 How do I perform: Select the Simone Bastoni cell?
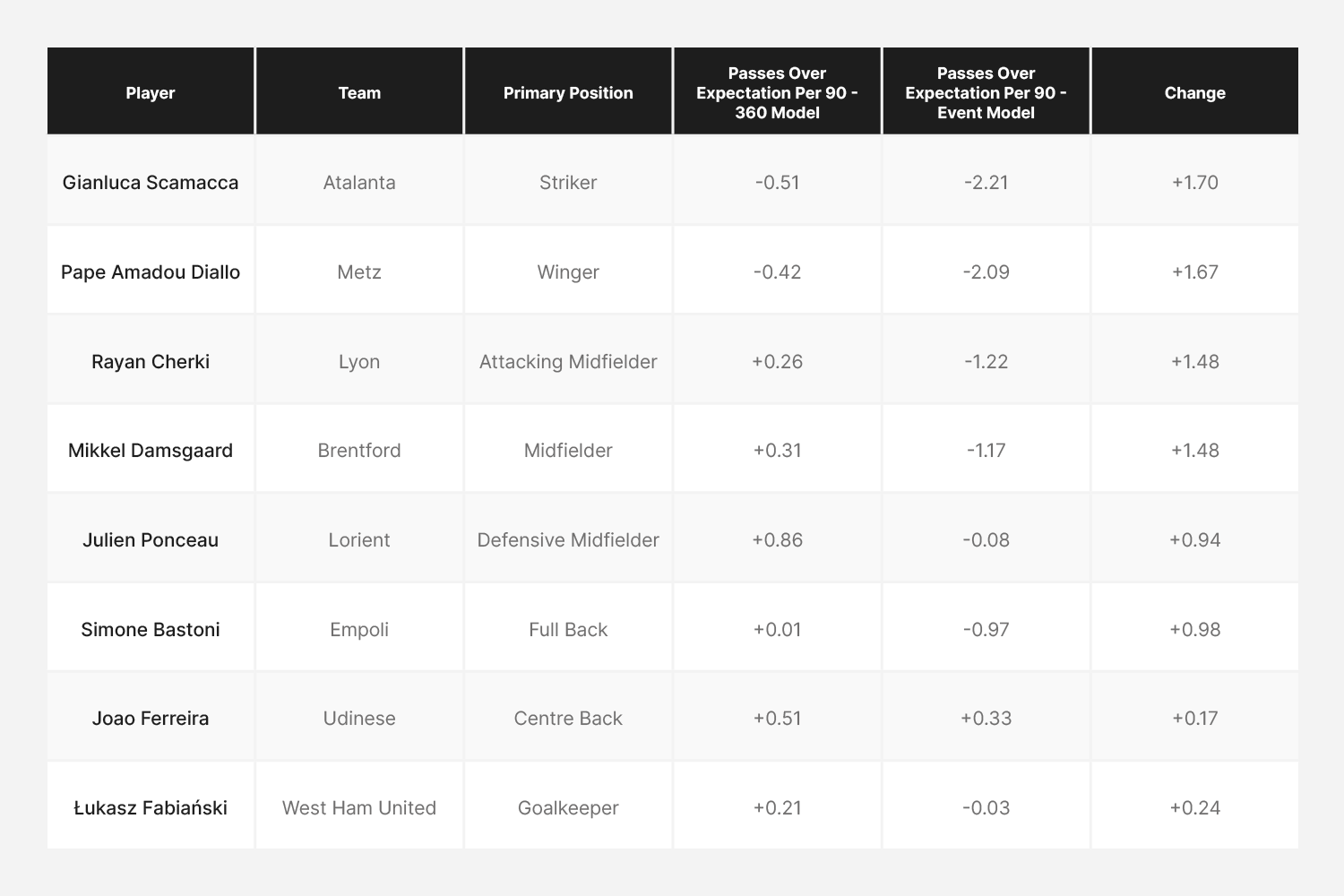coord(151,629)
